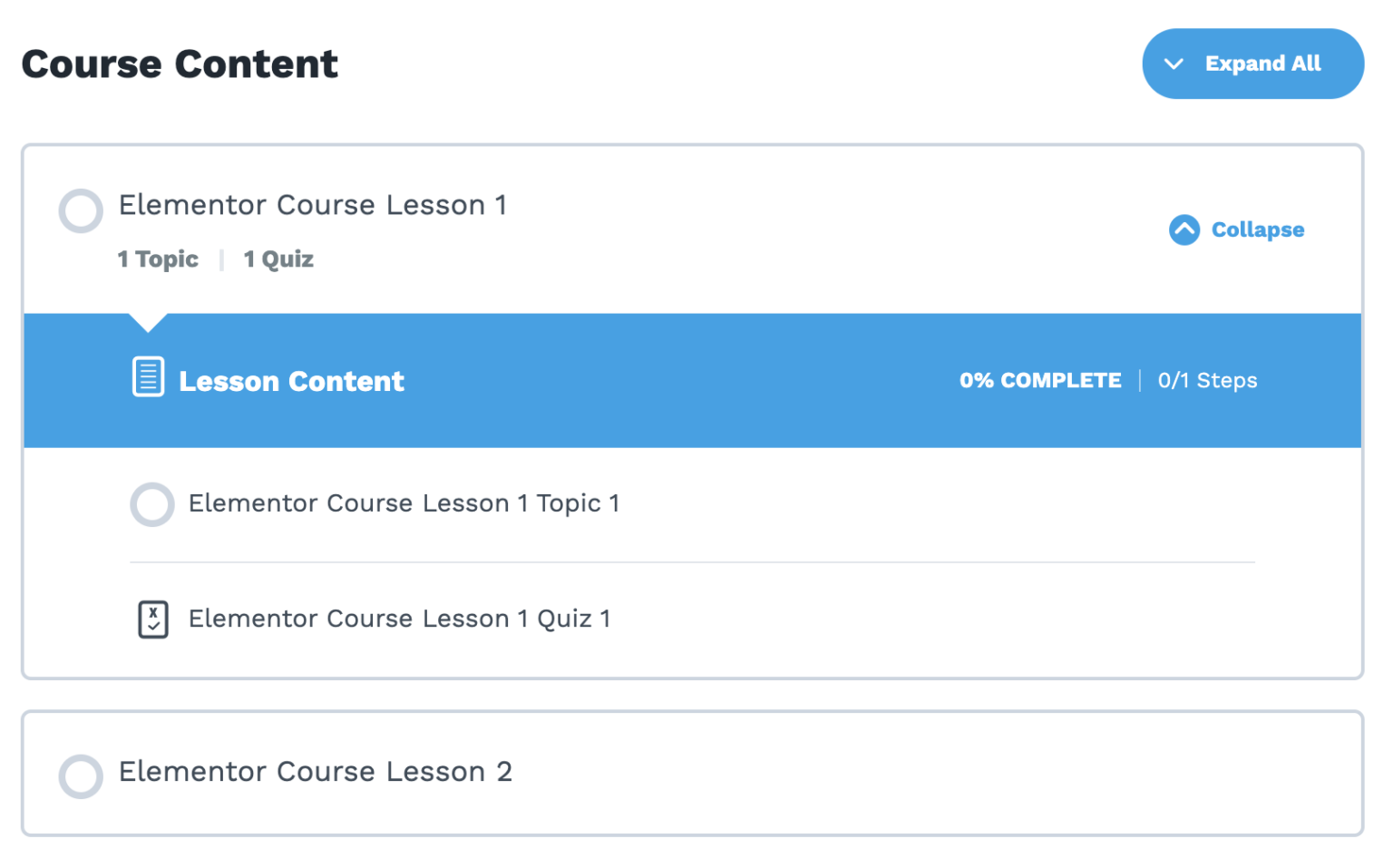The height and width of the screenshot is (868, 1393).
Task: Open the Lesson Content section header
Action: (291, 381)
